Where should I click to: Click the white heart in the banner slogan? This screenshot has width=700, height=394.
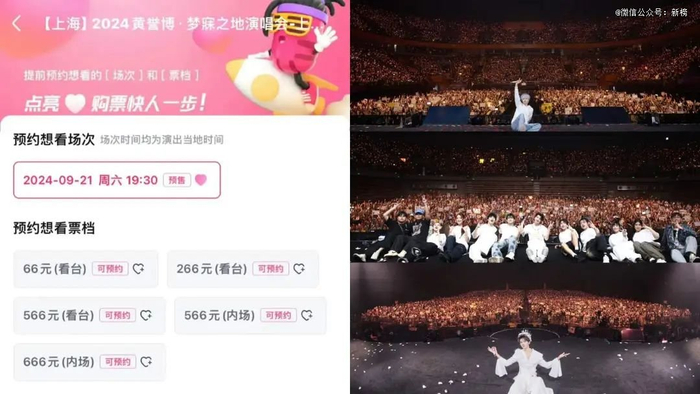75,104
